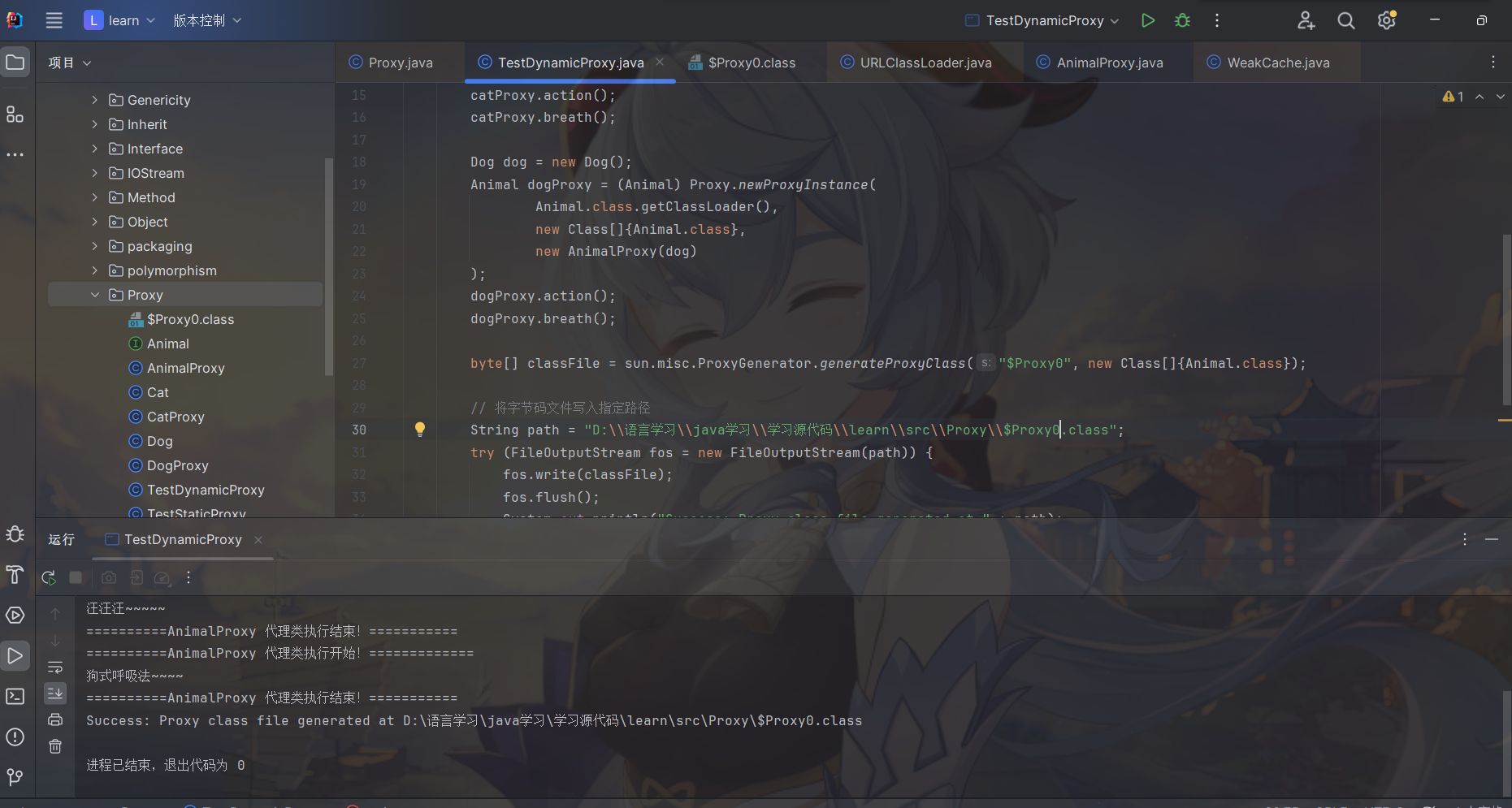The width and height of the screenshot is (1512, 808).
Task: Click the project tree vertical scrollbar
Action: [x=328, y=266]
